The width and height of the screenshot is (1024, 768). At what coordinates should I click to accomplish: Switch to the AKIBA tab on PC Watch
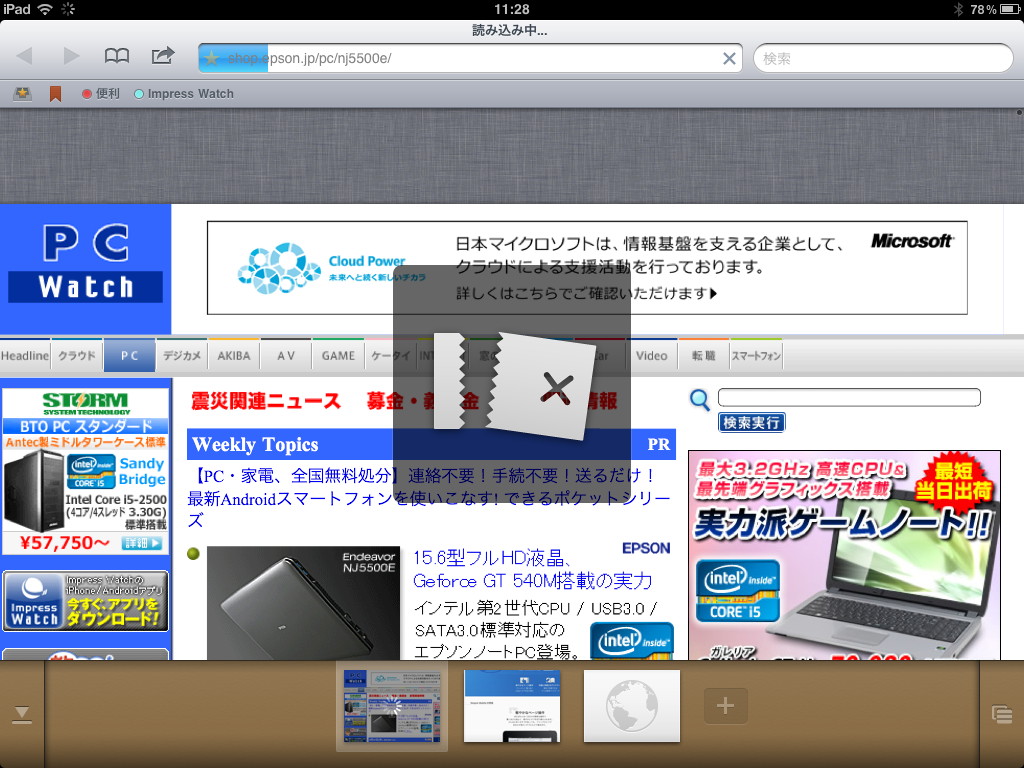tap(233, 354)
